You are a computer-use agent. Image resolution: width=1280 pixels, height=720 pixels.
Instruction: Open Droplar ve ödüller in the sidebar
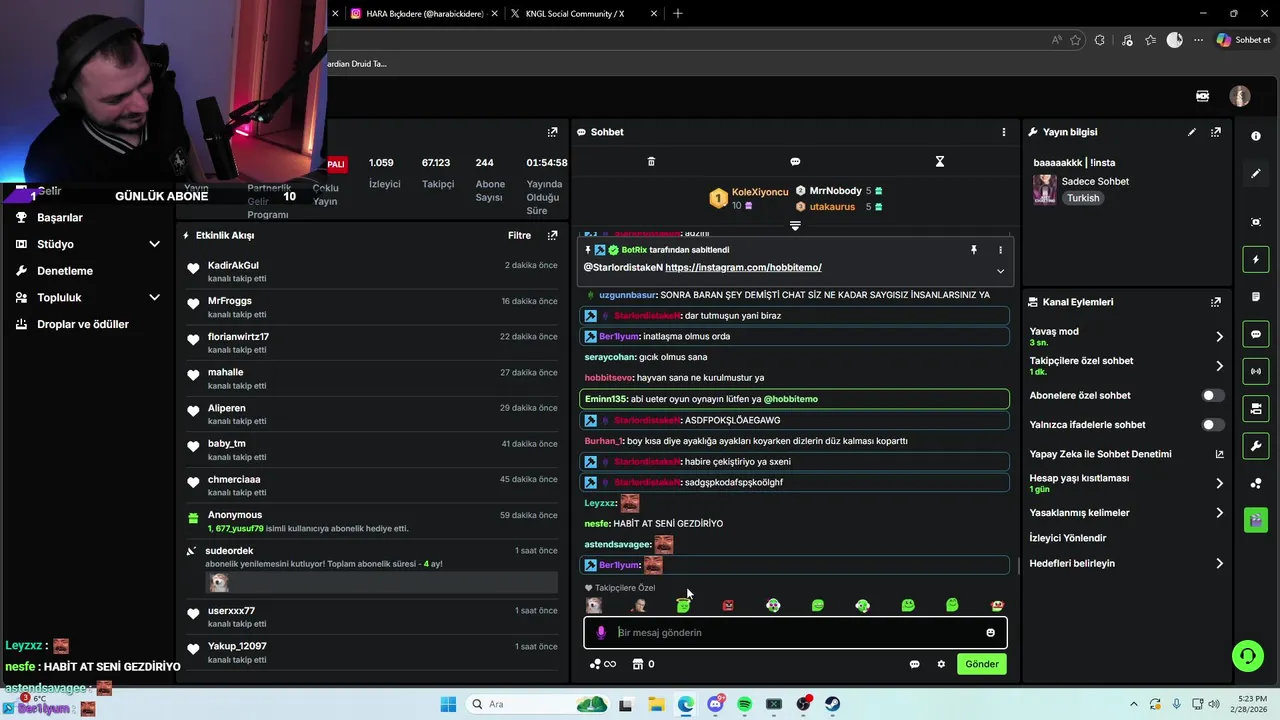point(83,324)
